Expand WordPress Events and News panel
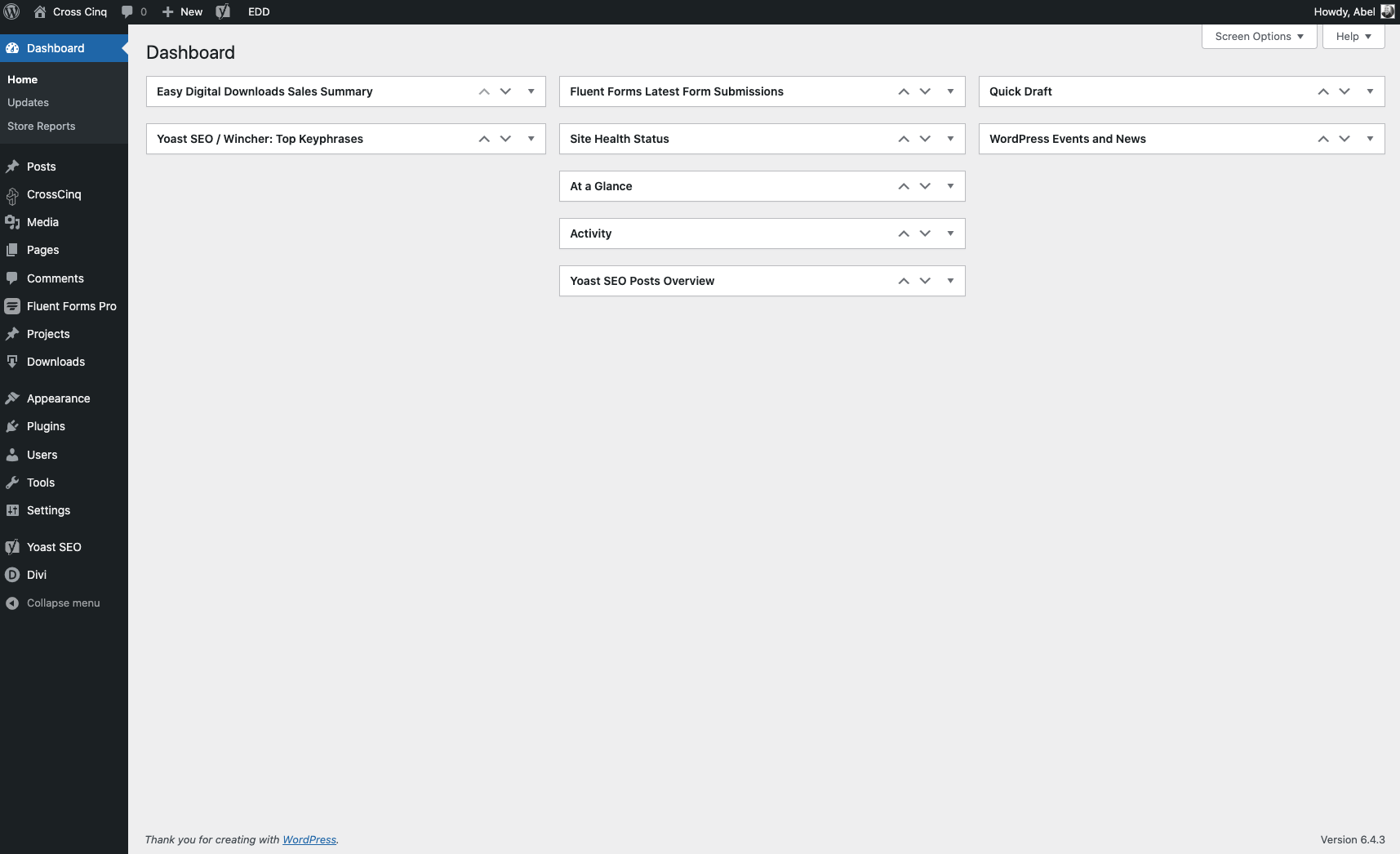1400x854 pixels. 1370,139
